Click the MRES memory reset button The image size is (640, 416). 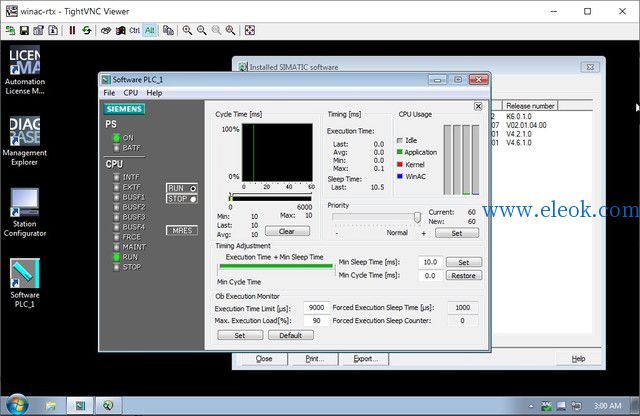(x=182, y=231)
